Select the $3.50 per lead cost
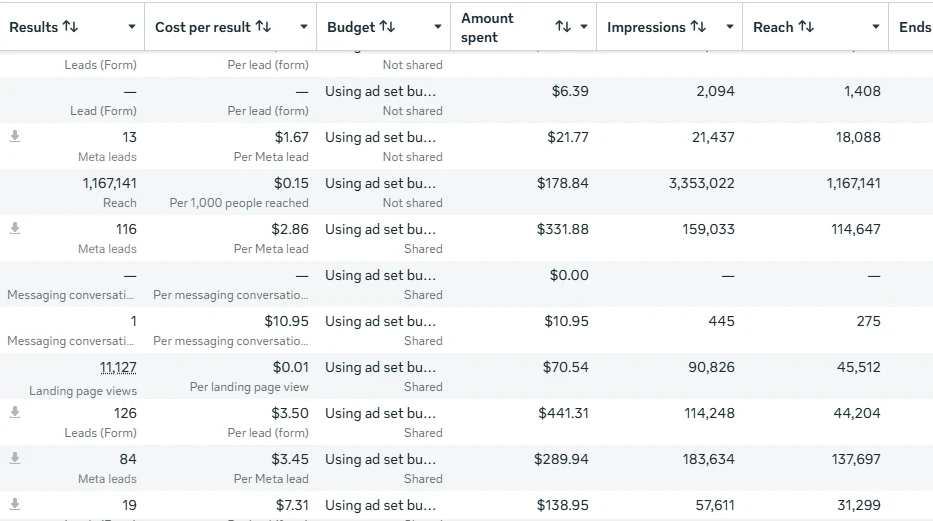 click(x=290, y=413)
